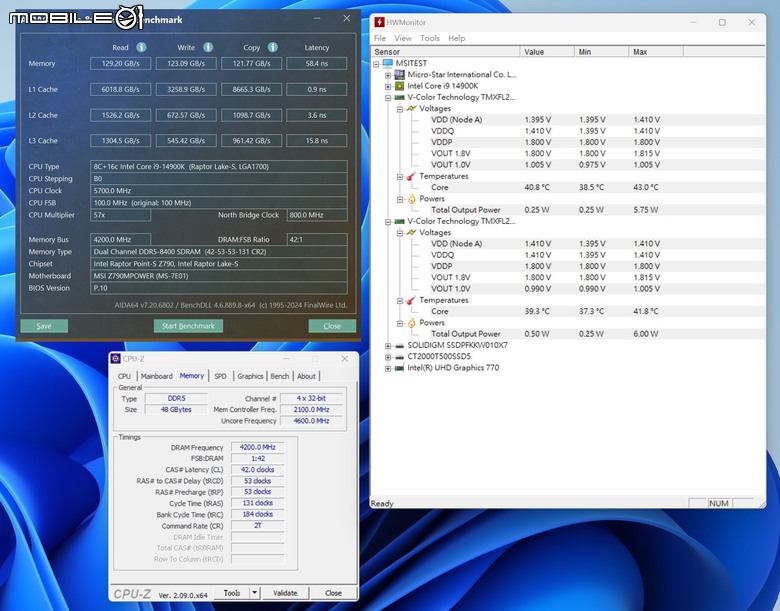Click the CPU Type i9-14900K field

pos(218,167)
